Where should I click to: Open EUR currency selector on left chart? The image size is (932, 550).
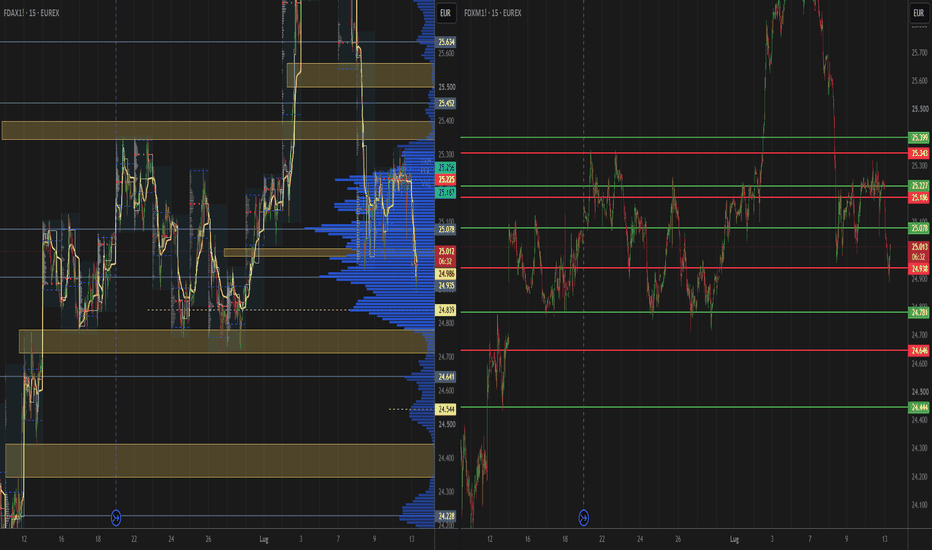pyautogui.click(x=446, y=13)
